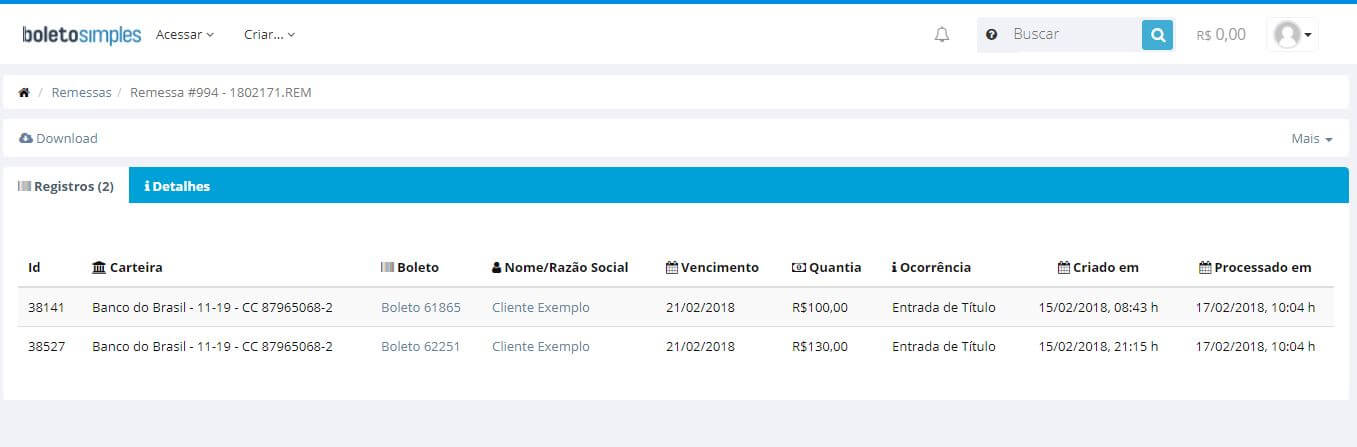Image resolution: width=1357 pixels, height=447 pixels.
Task: Click the Vencimento column header text
Action: click(720, 268)
